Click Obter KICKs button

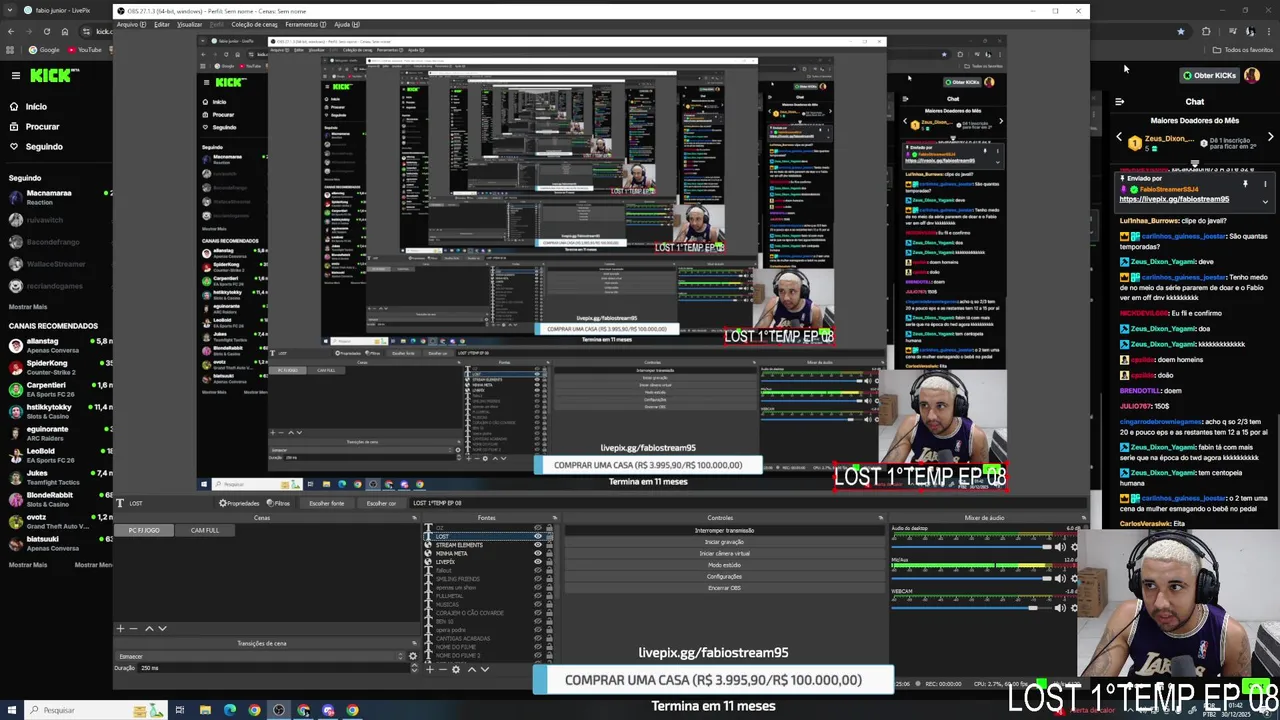(1210, 75)
